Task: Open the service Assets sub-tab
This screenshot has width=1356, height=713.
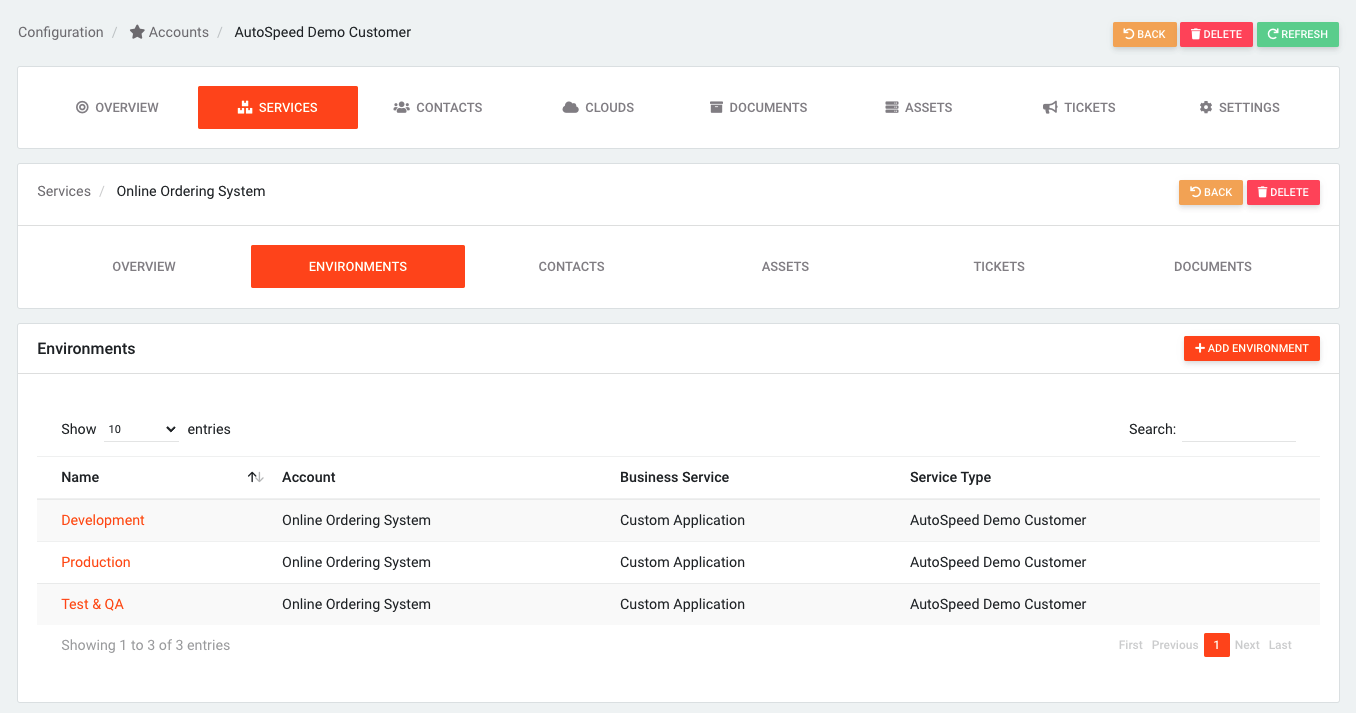Action: [785, 267]
